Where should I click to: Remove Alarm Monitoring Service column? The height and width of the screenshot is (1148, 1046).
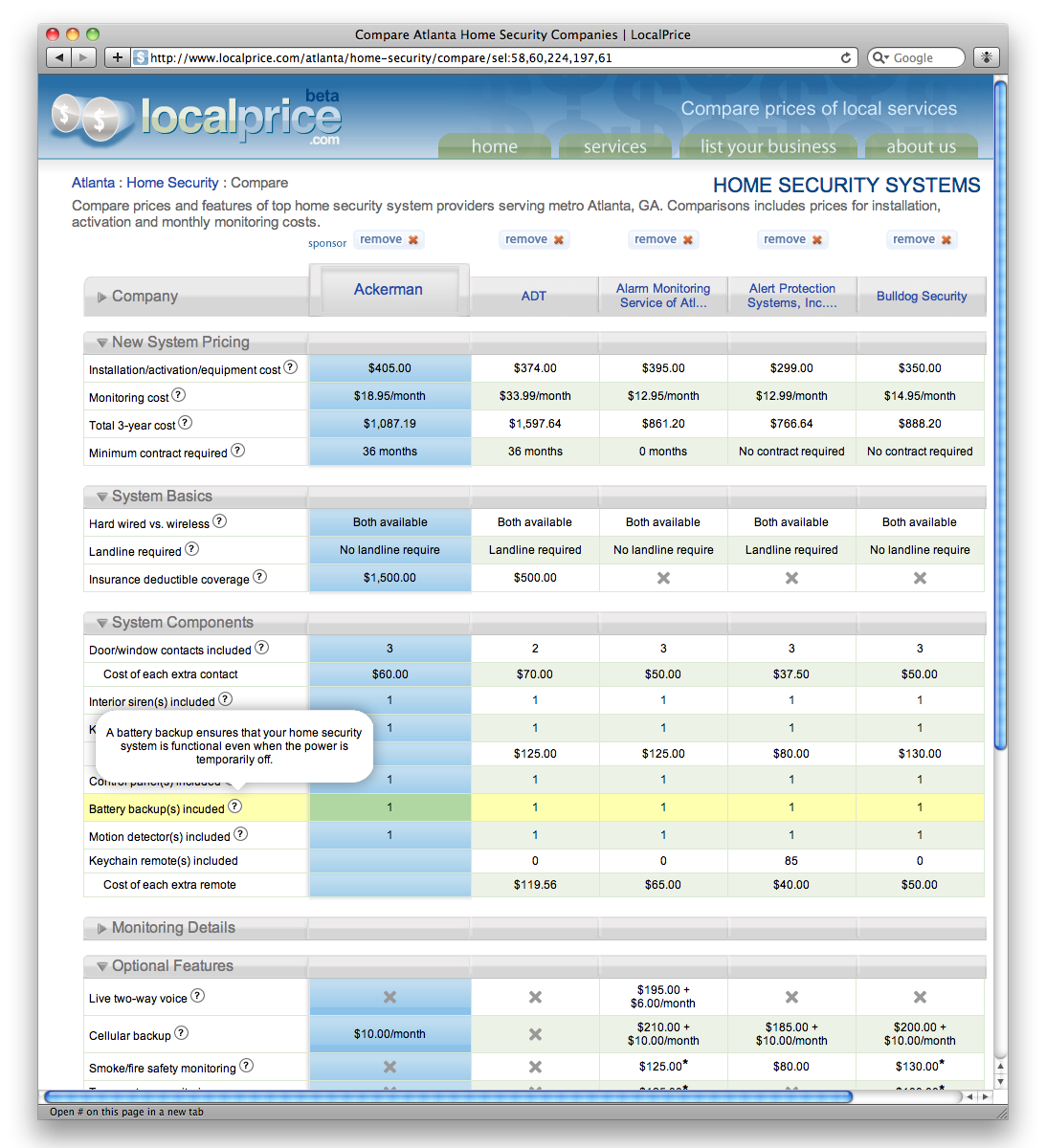(663, 239)
